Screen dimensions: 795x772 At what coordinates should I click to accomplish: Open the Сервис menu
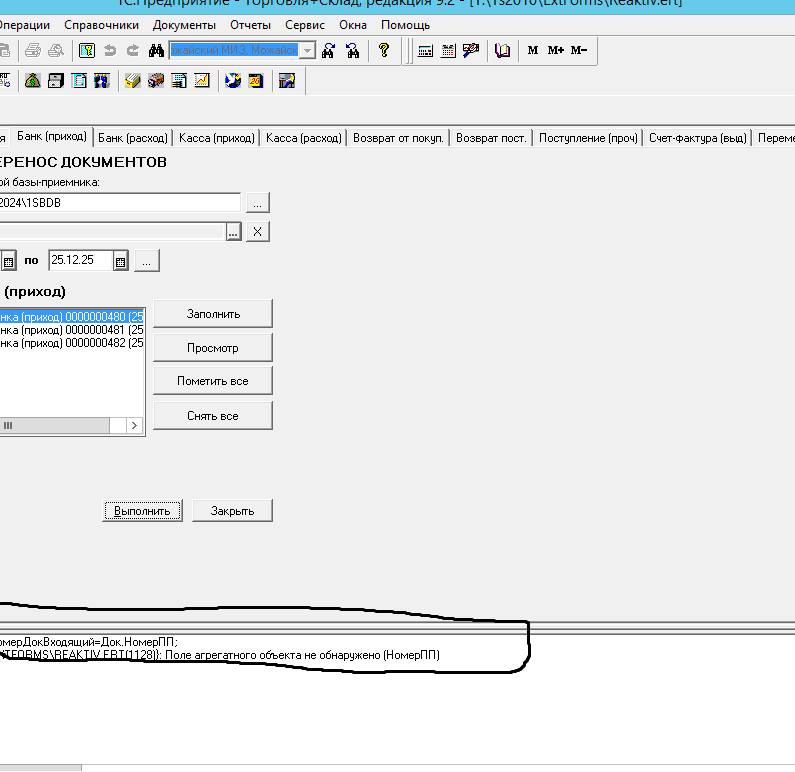click(305, 25)
